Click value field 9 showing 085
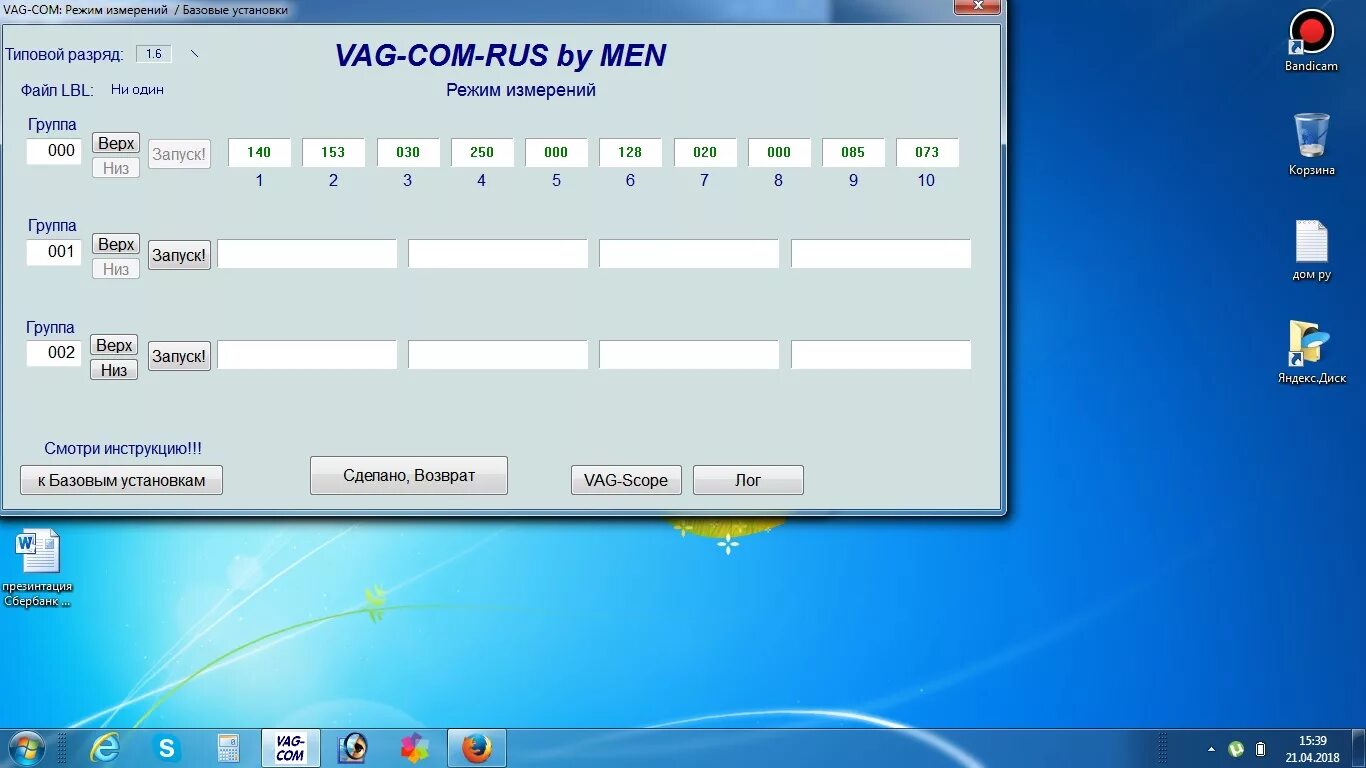 853,152
